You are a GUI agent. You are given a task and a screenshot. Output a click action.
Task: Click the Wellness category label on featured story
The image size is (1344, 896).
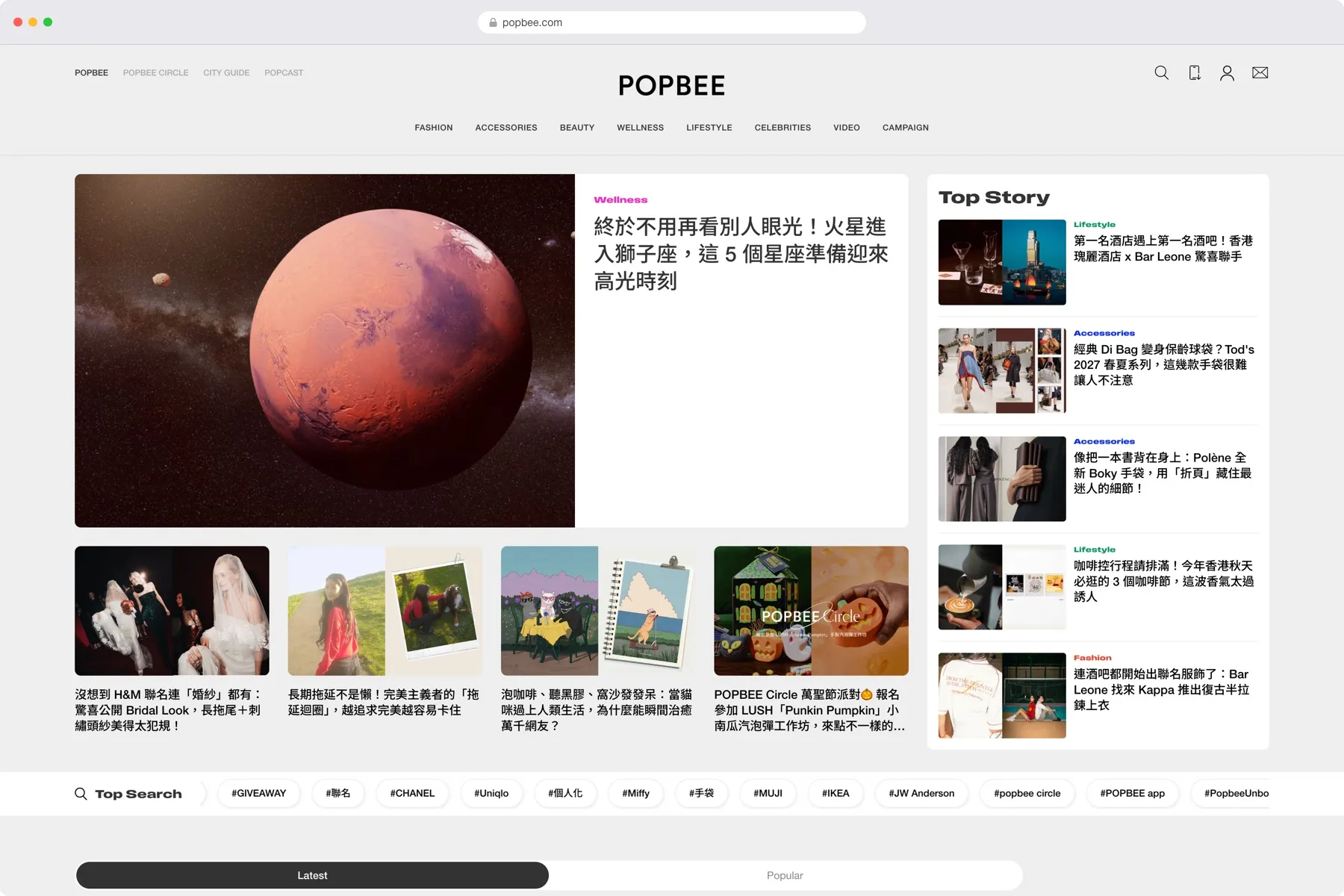click(620, 200)
